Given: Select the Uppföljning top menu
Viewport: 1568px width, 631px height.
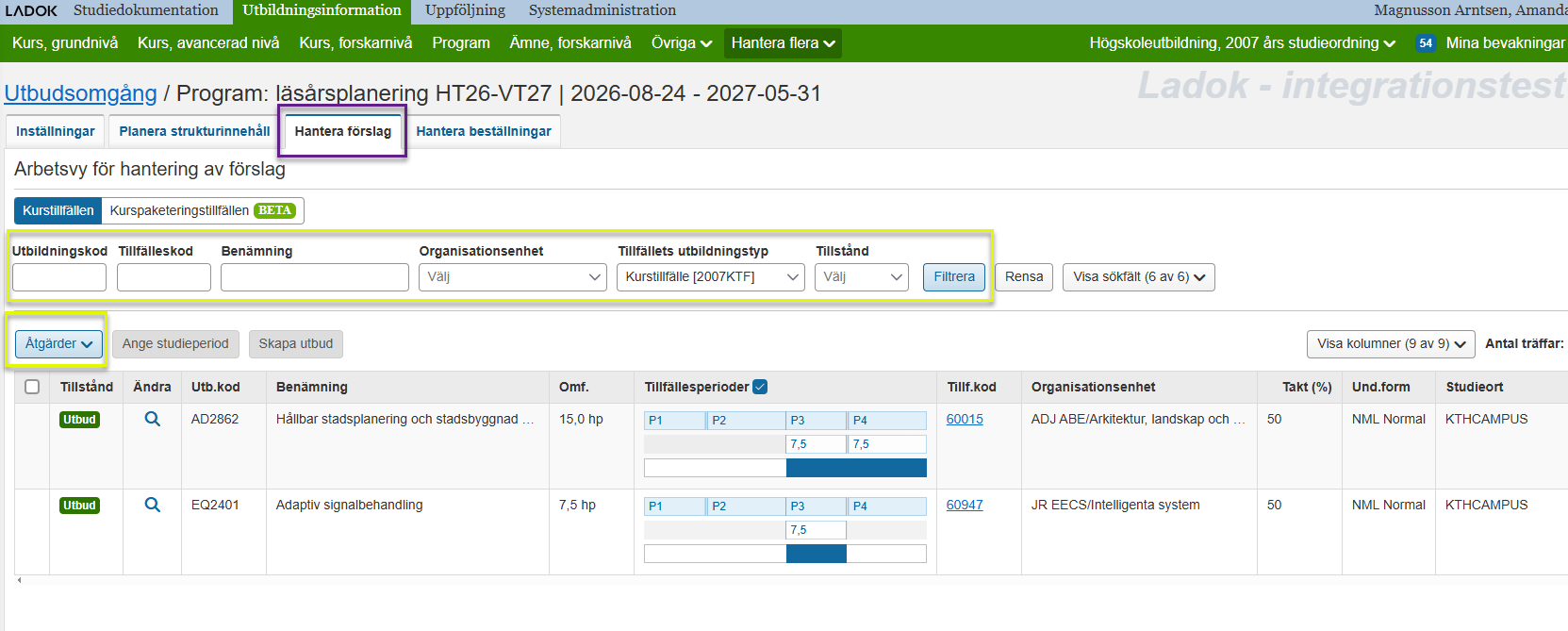Looking at the screenshot, I should coord(465,10).
